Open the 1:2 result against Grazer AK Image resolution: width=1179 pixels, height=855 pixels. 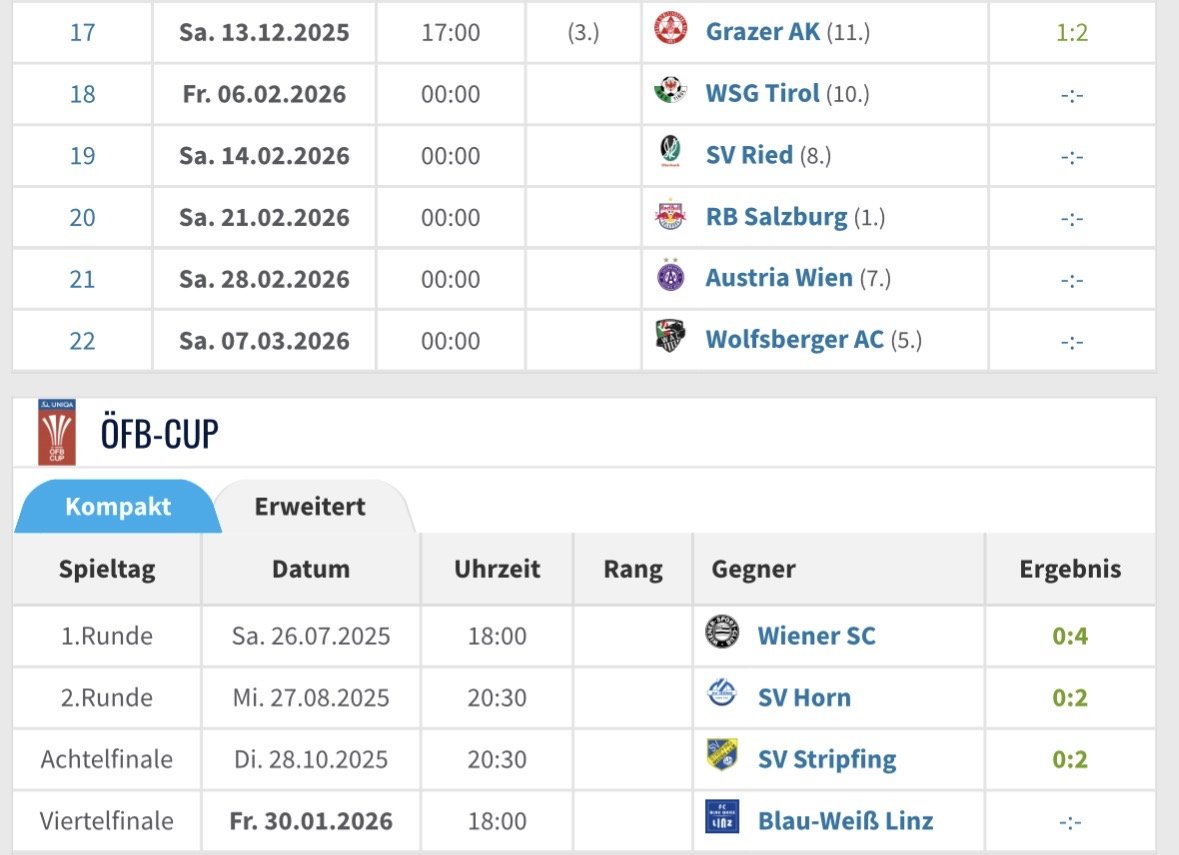point(1071,32)
